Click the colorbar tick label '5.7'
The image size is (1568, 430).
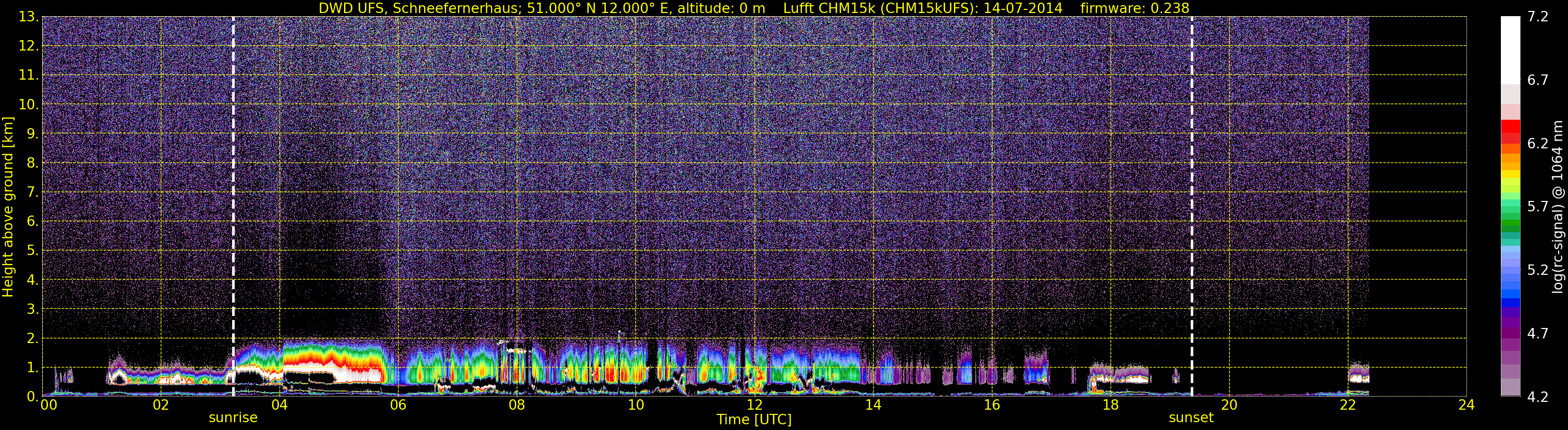1538,207
